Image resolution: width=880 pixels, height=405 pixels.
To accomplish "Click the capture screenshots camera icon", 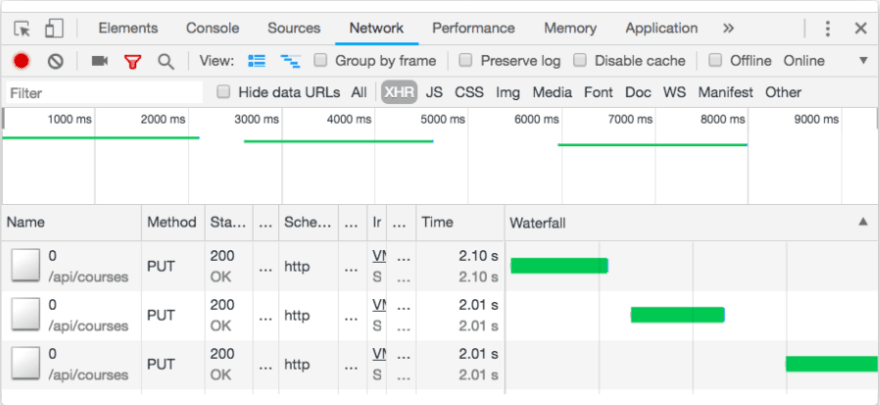I will tap(99, 61).
